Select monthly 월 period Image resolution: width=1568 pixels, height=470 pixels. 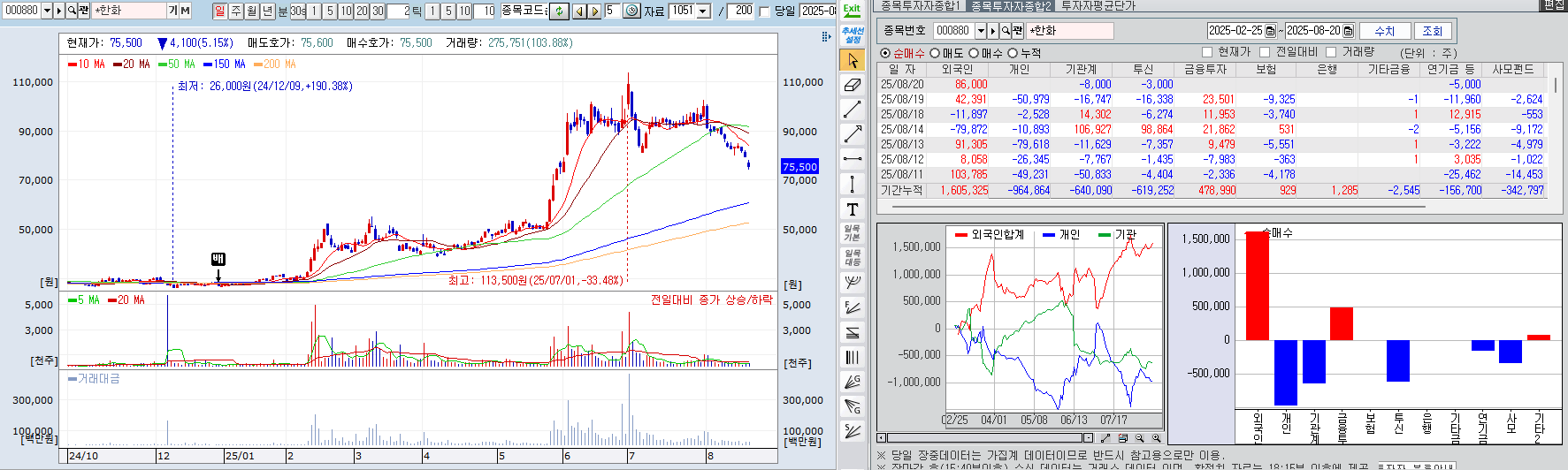(x=252, y=11)
